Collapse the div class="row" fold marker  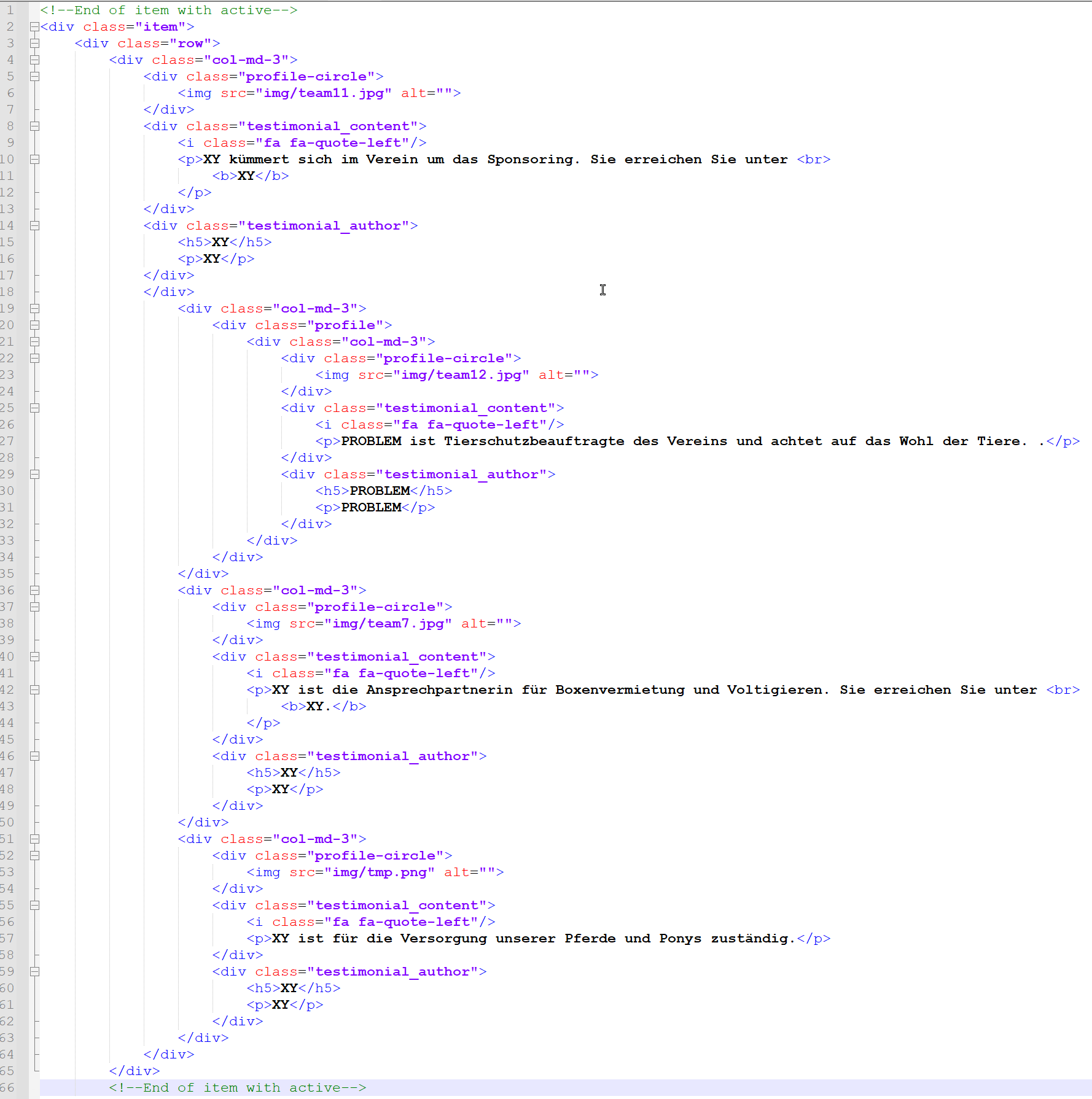(x=34, y=44)
